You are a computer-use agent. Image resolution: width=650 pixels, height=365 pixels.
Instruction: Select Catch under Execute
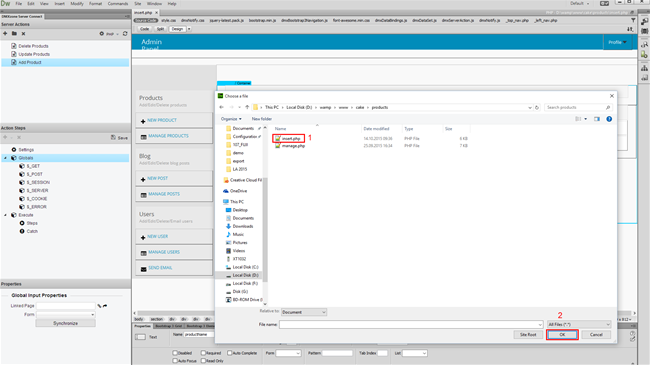[32, 231]
